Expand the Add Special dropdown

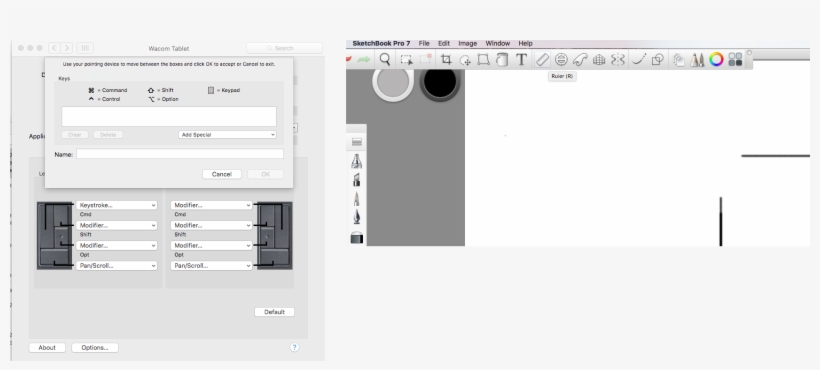click(227, 135)
